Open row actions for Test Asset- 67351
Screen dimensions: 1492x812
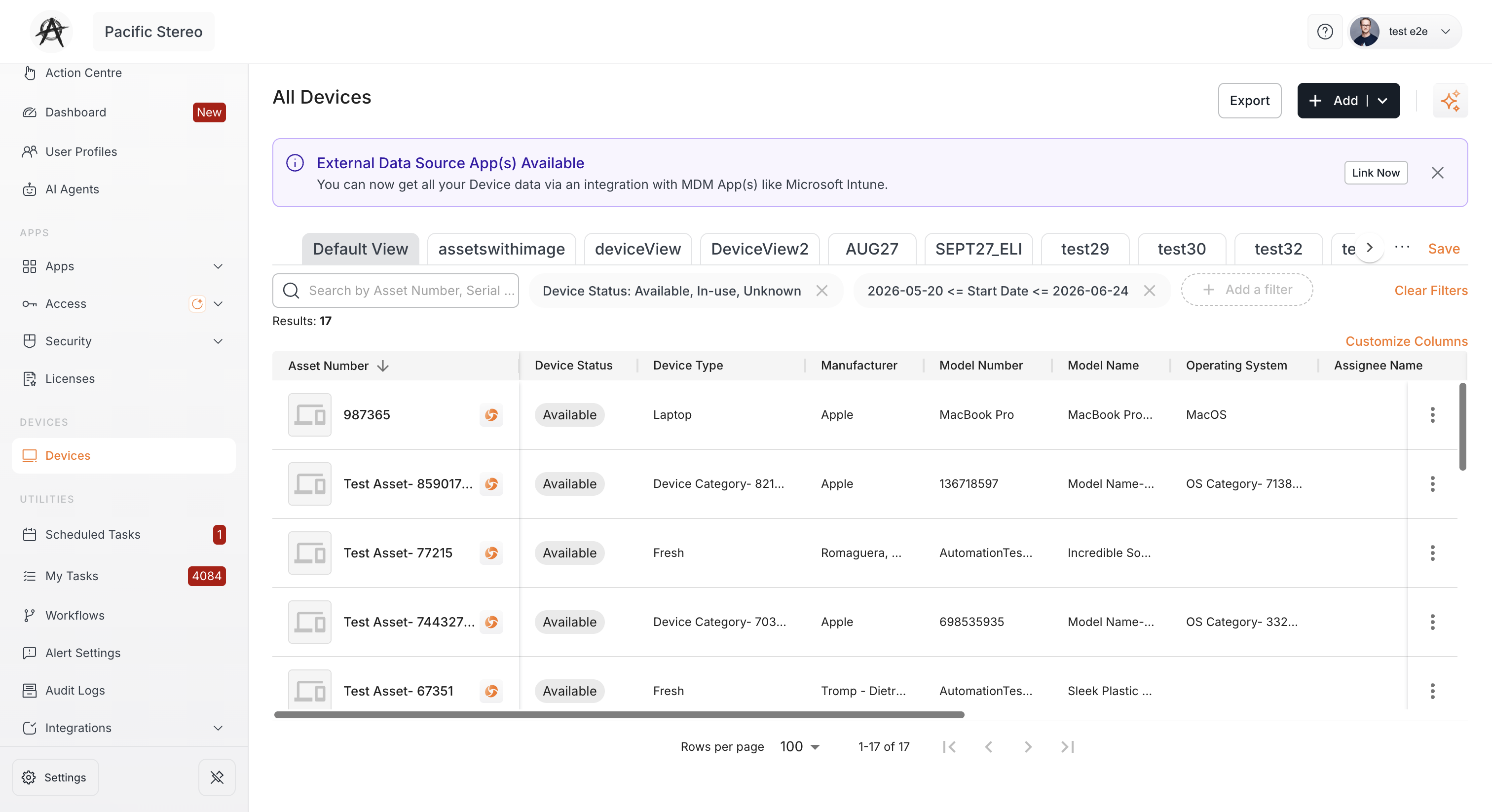coord(1432,691)
